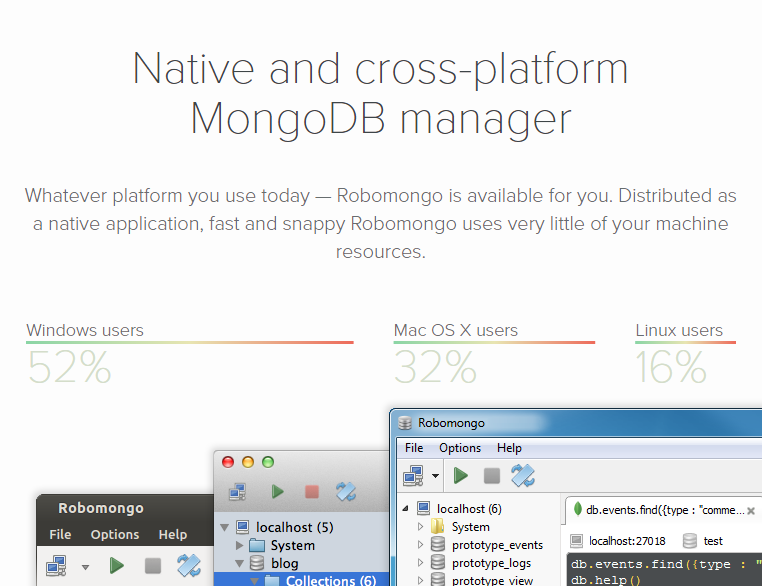Expand the prototype_events database node
This screenshot has width=762, height=586.
coord(421,545)
